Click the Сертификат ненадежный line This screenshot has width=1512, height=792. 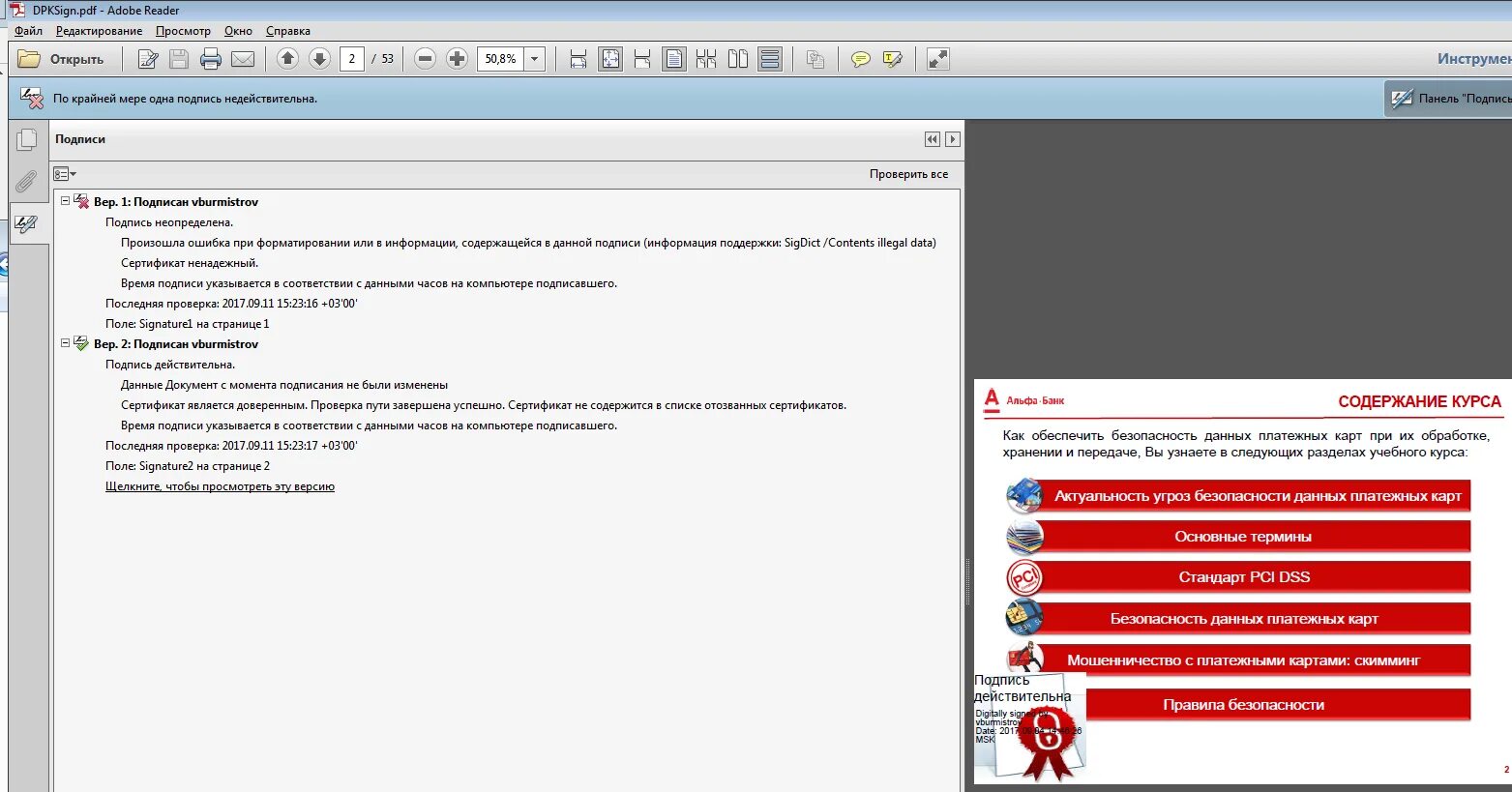pyautogui.click(x=190, y=263)
